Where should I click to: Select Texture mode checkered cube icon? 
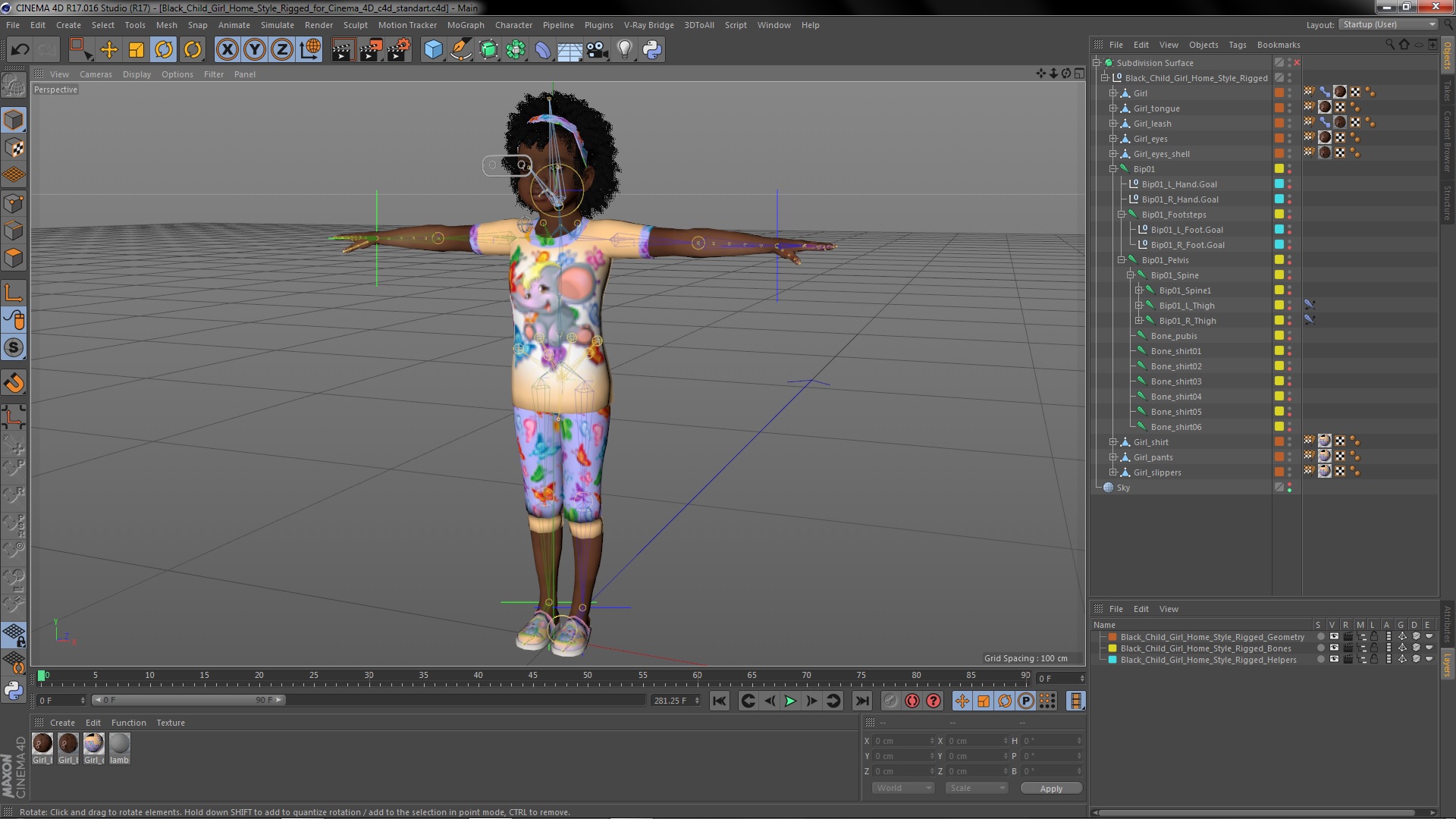[x=14, y=148]
